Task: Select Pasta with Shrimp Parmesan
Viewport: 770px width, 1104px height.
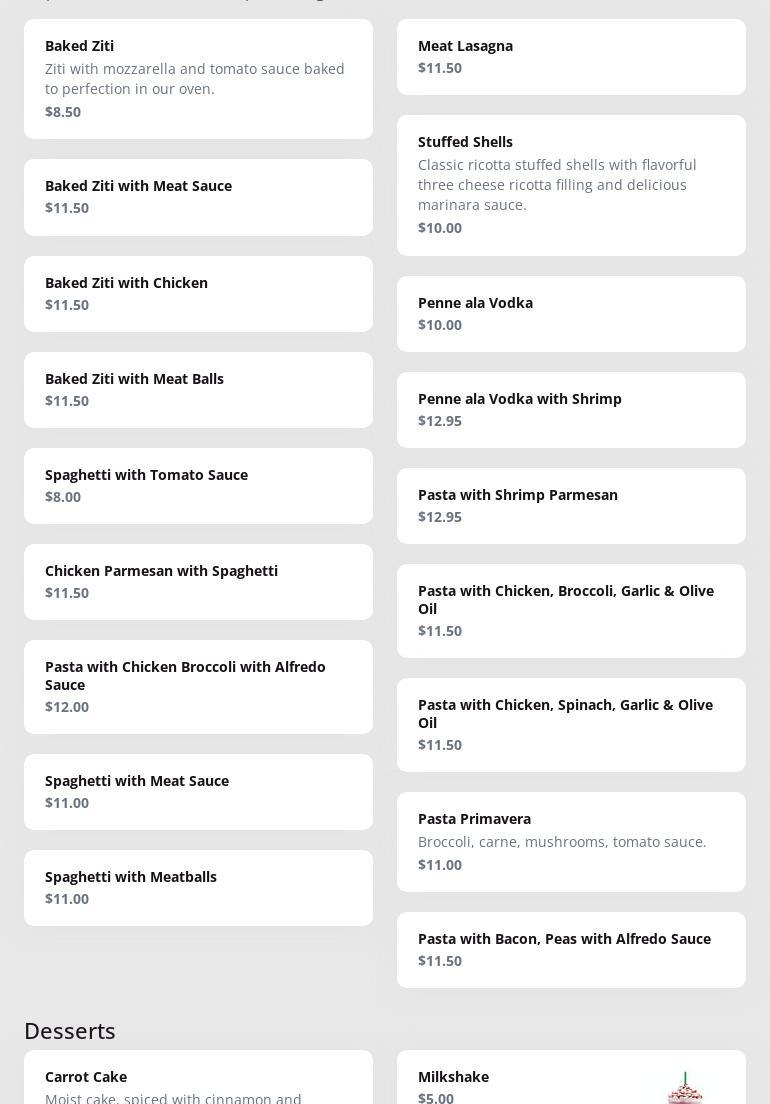Action: pyautogui.click(x=571, y=506)
